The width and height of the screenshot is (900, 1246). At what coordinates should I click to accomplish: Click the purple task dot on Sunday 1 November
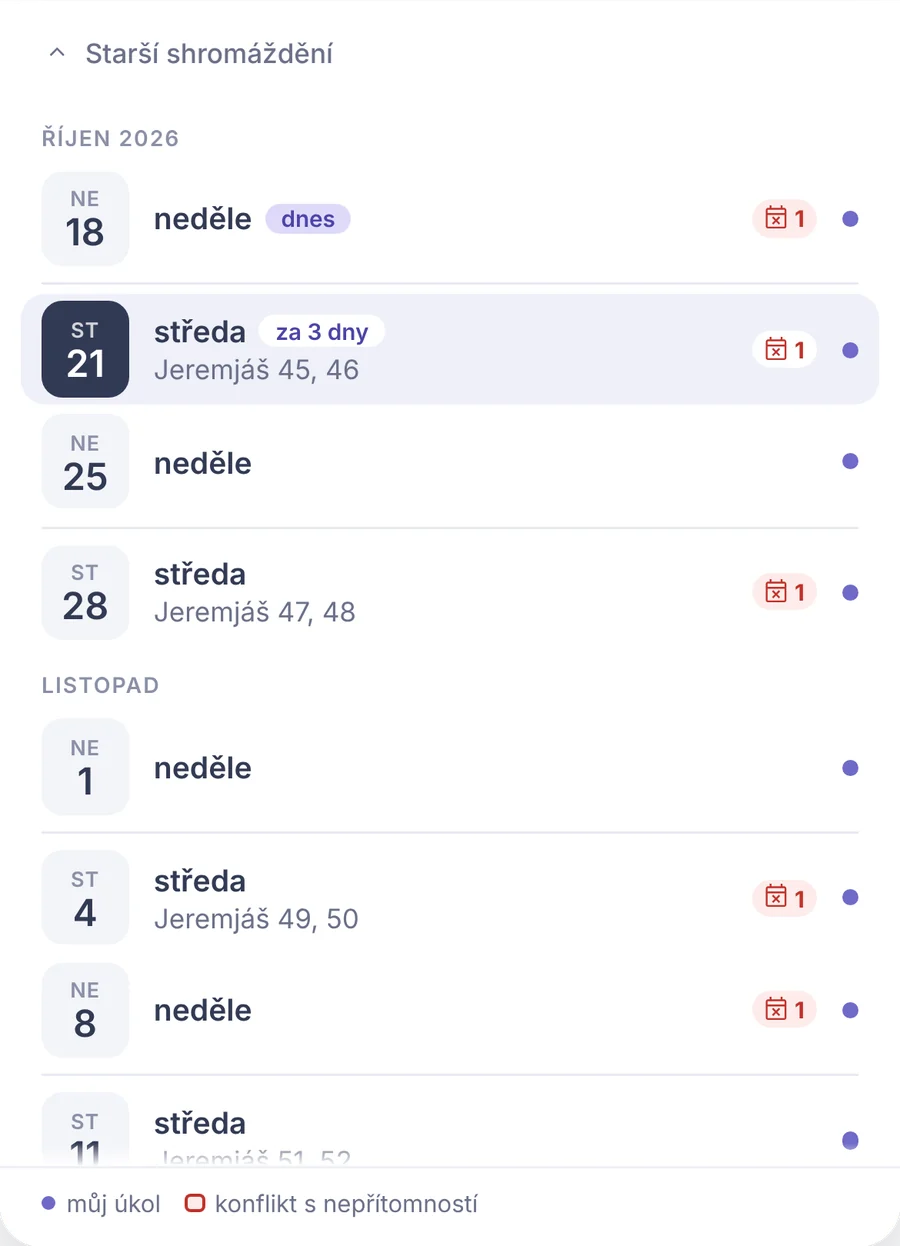[x=850, y=768]
